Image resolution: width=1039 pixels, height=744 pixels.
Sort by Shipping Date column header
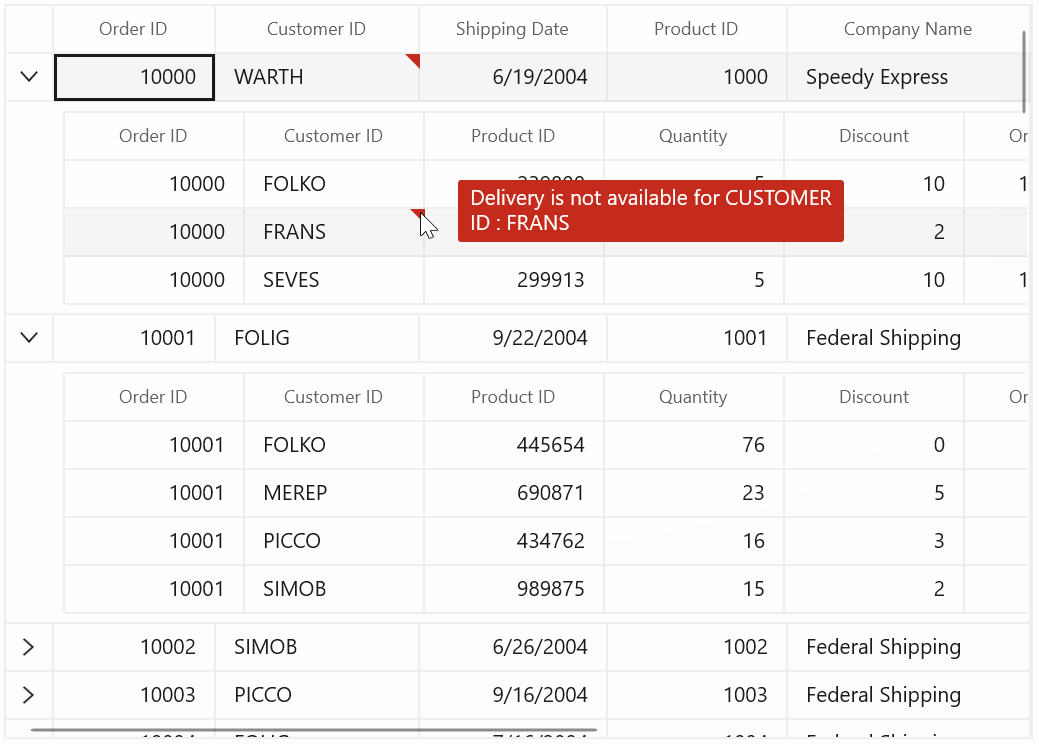tap(512, 29)
